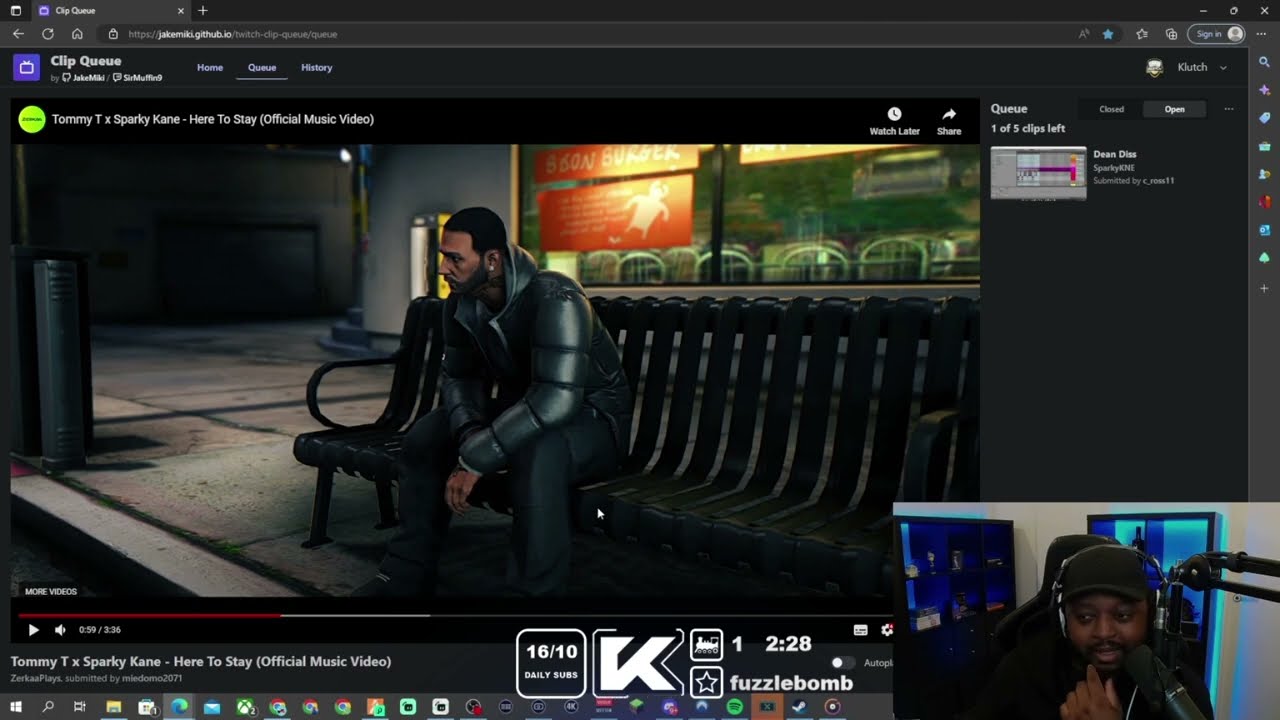Go to the Home tab
Screen dimensions: 1280x720
(210, 68)
